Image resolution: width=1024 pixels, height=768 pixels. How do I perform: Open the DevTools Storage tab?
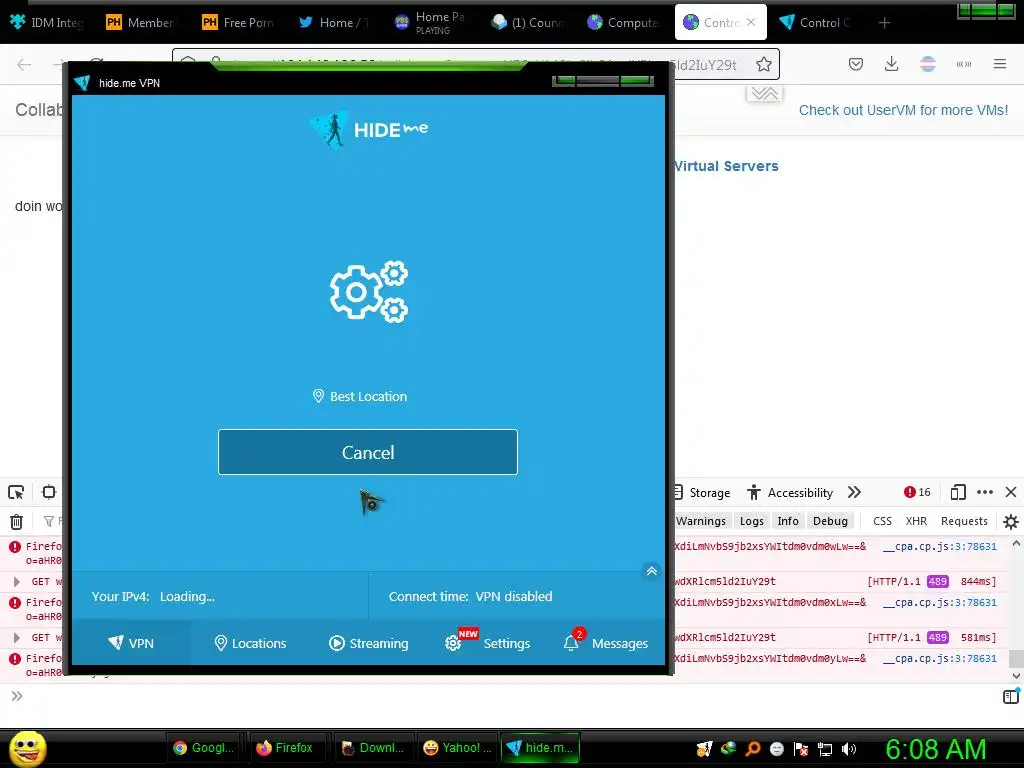coord(702,492)
